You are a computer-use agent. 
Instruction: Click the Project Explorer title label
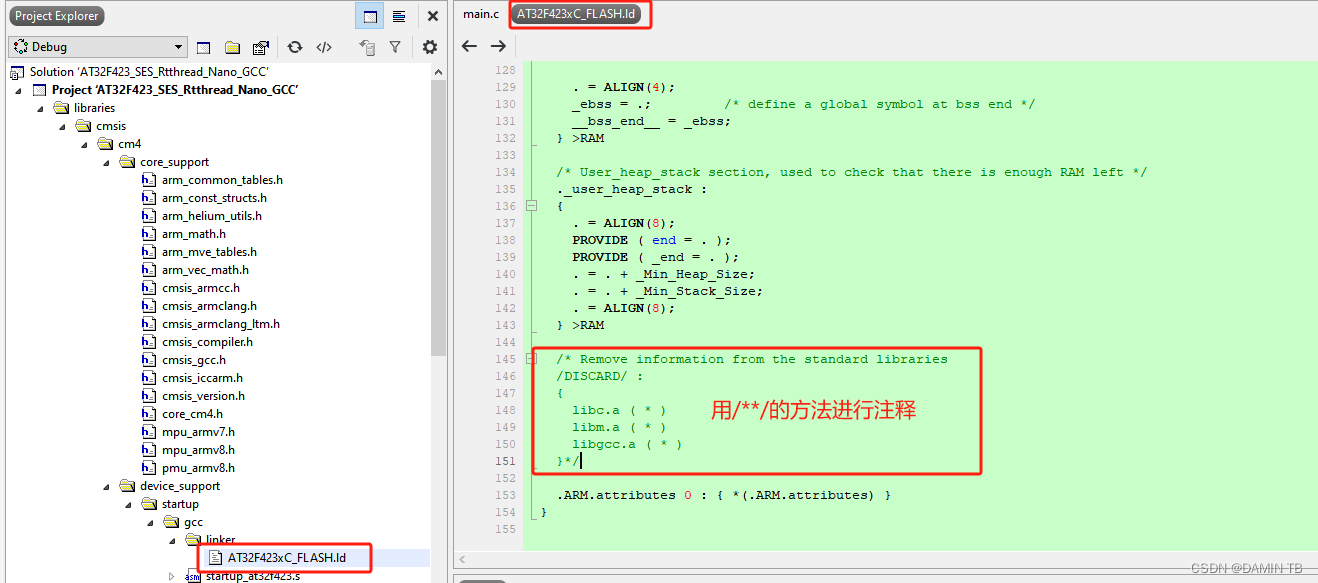tap(56, 16)
